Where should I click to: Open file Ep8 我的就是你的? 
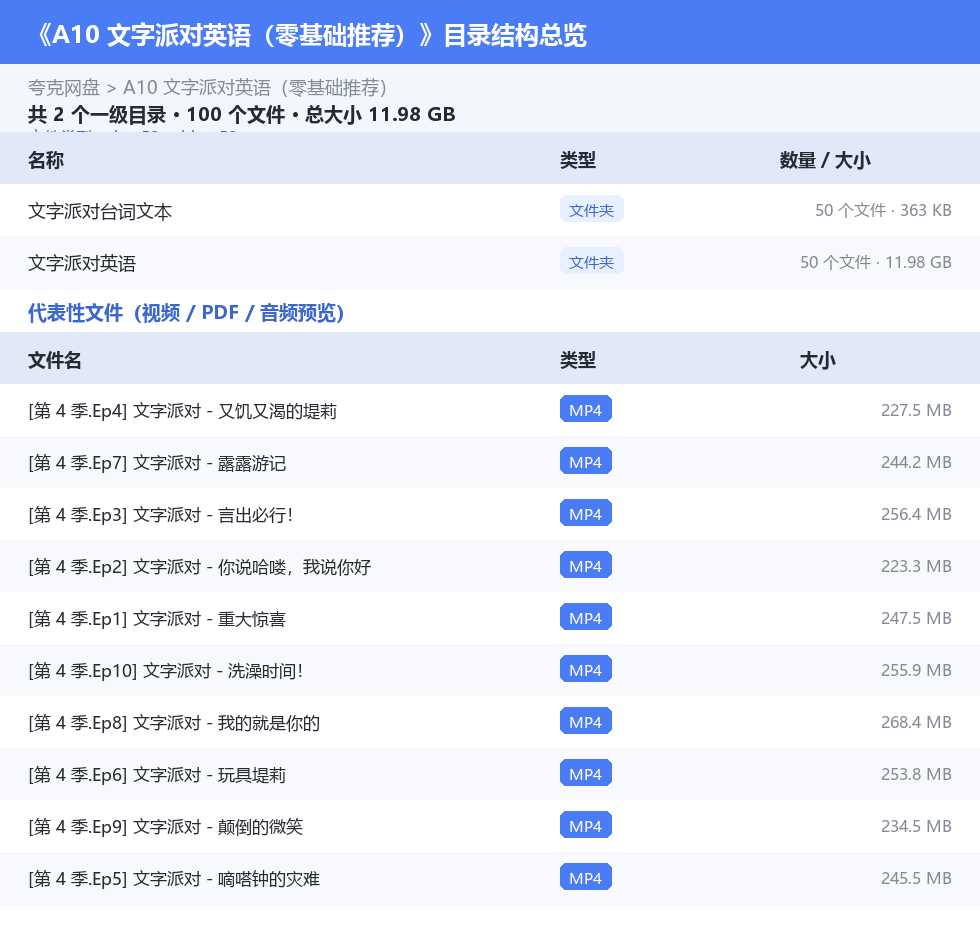[174, 723]
